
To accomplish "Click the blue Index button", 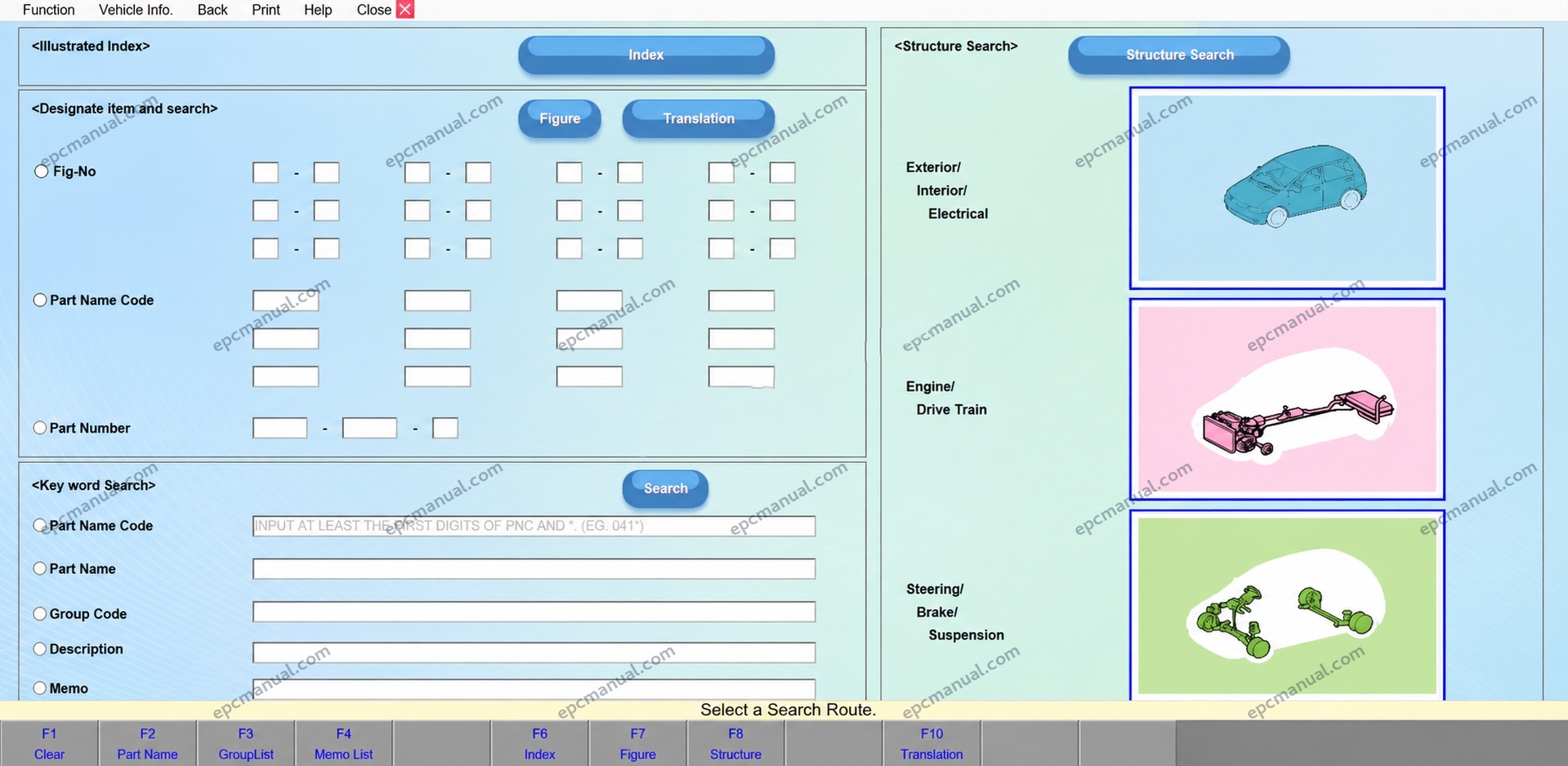I will pos(646,55).
